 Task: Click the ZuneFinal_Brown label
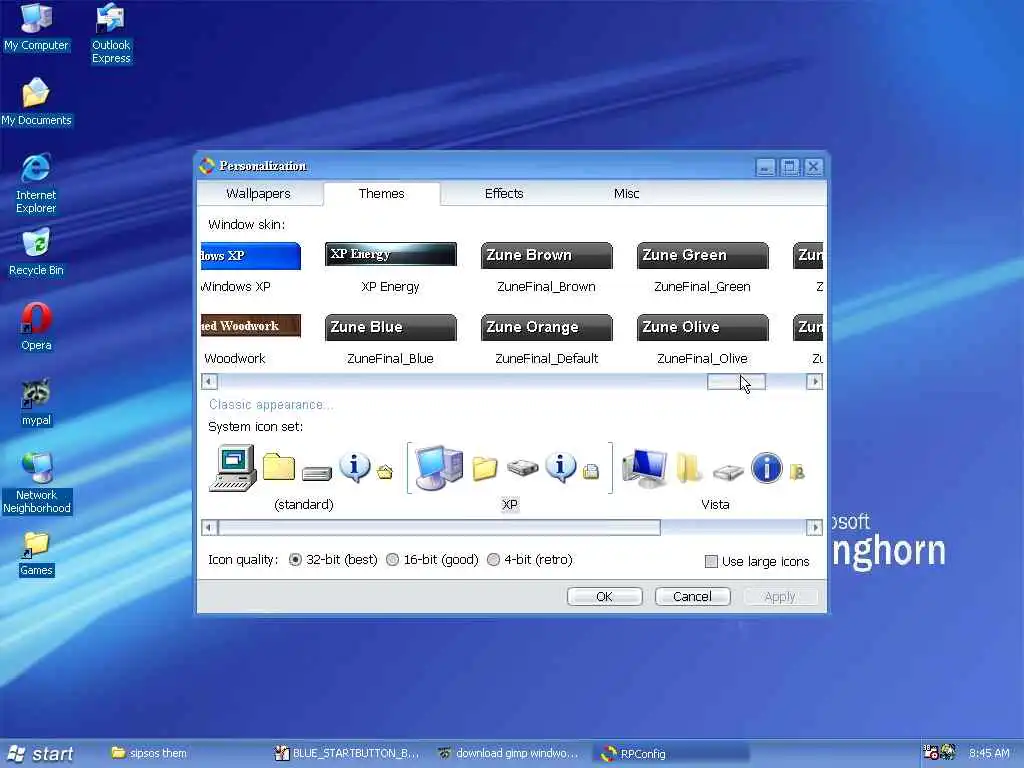tap(546, 287)
